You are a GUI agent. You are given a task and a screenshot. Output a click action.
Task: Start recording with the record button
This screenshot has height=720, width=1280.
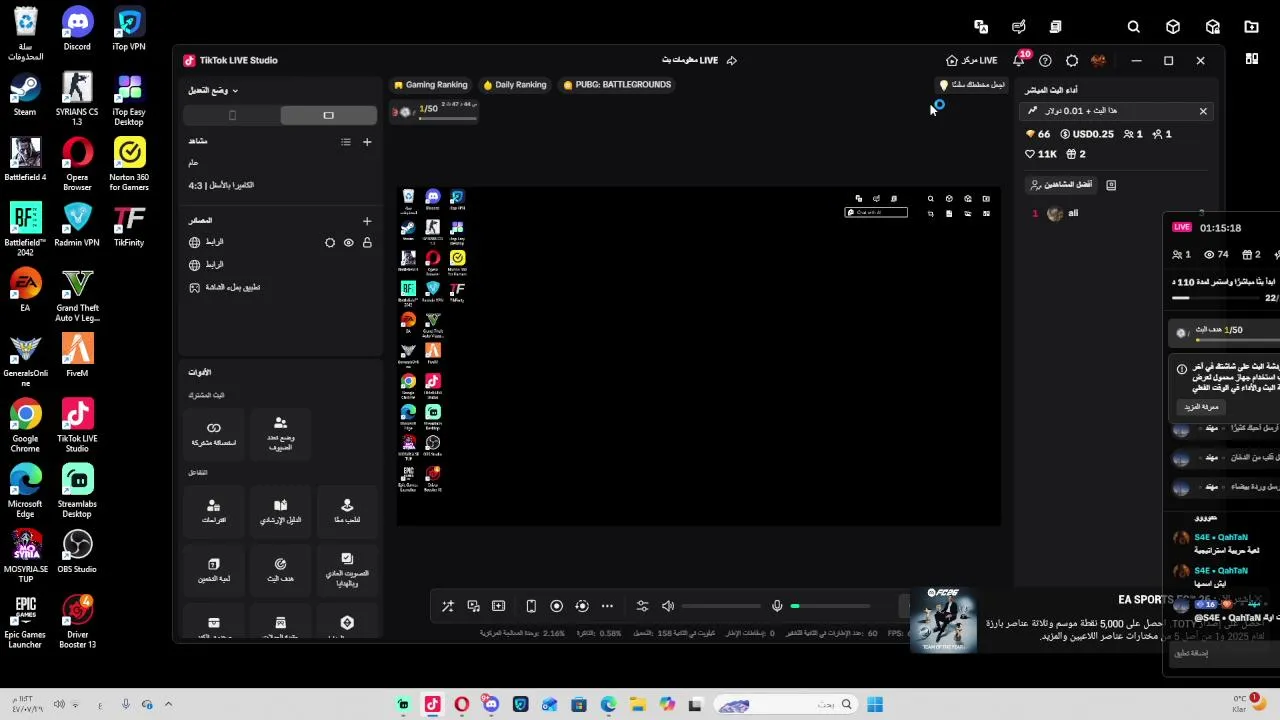[557, 606]
